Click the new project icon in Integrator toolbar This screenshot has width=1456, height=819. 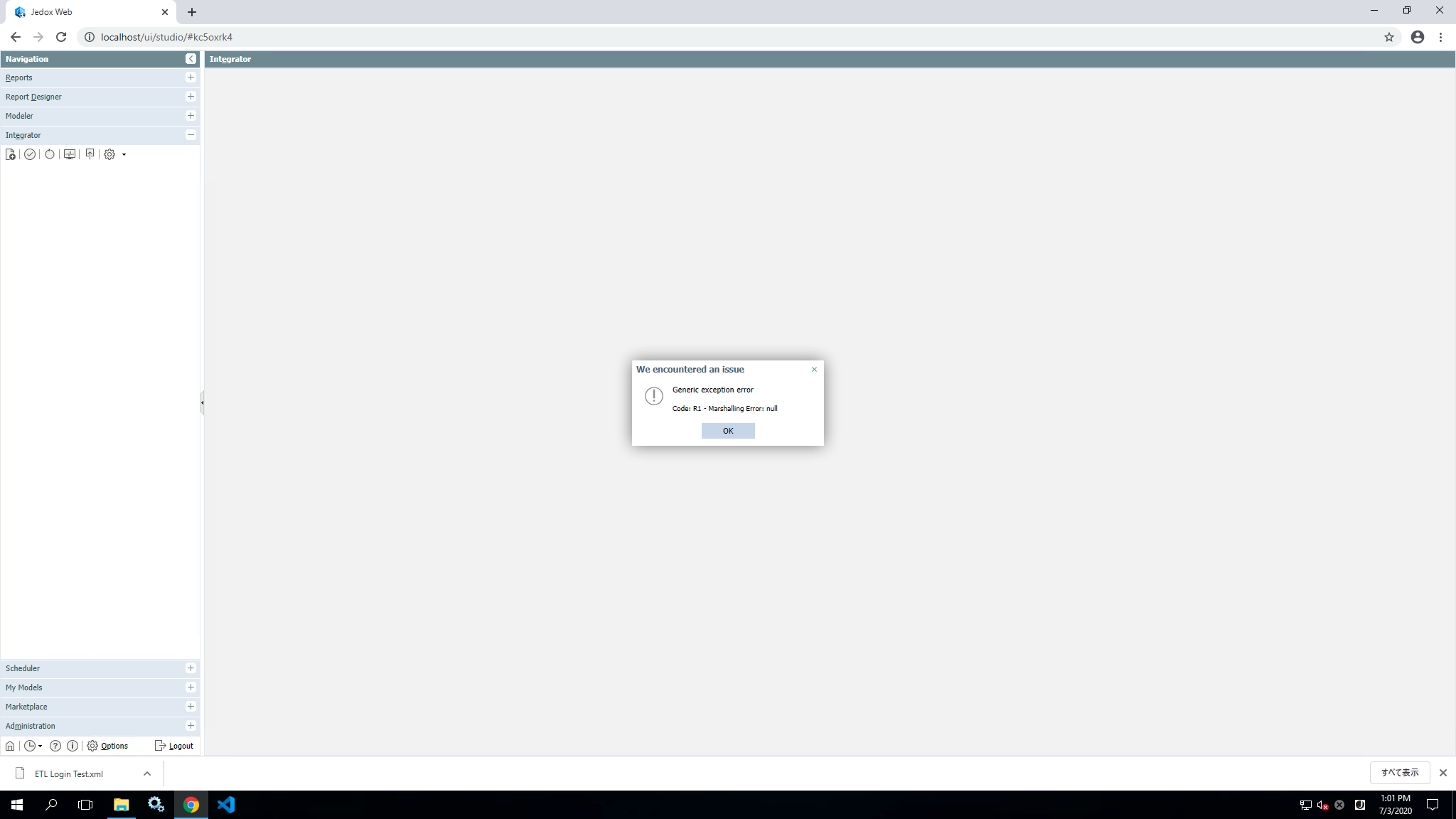[x=11, y=154]
